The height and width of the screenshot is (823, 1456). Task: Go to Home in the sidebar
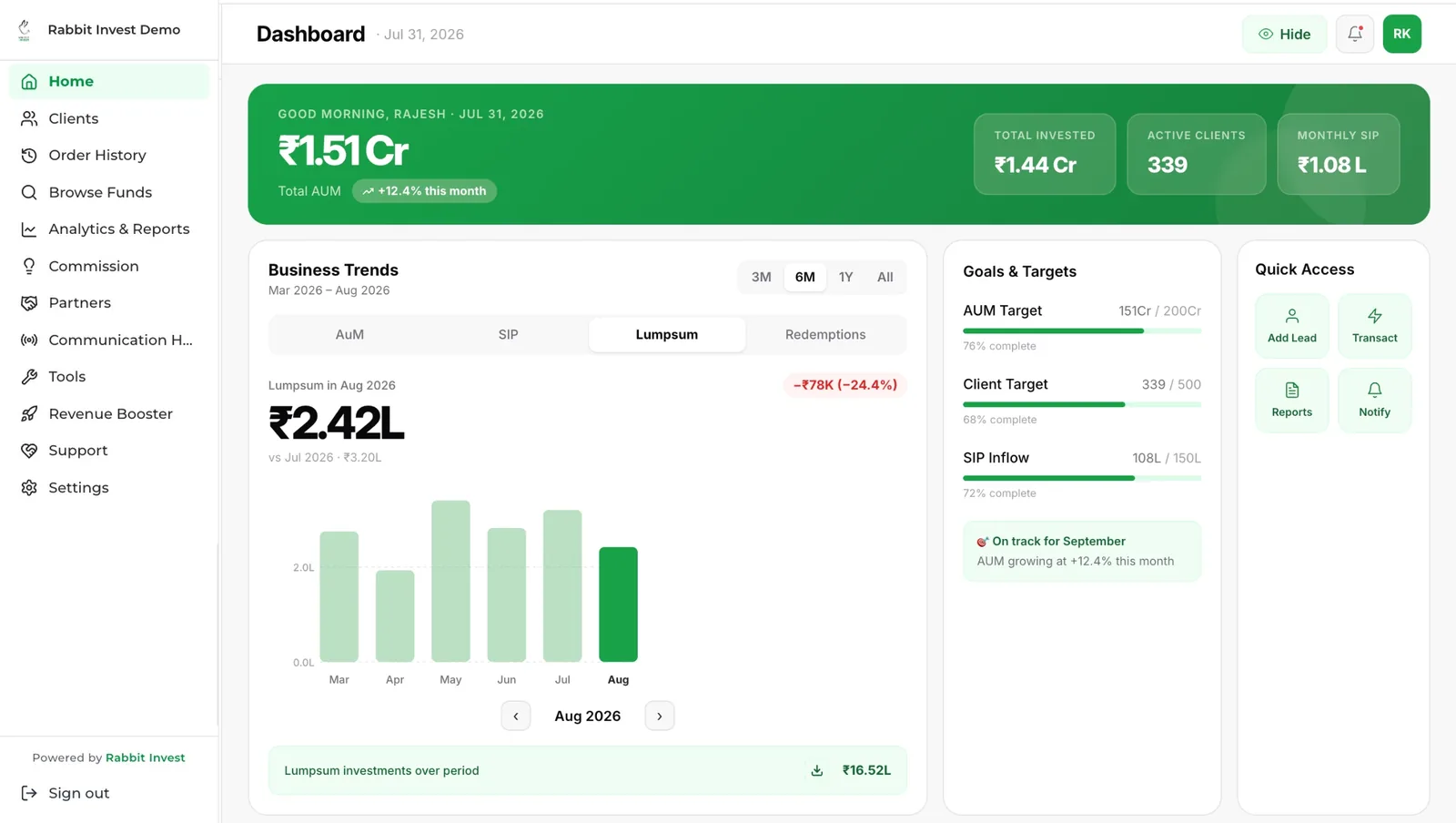click(x=109, y=81)
